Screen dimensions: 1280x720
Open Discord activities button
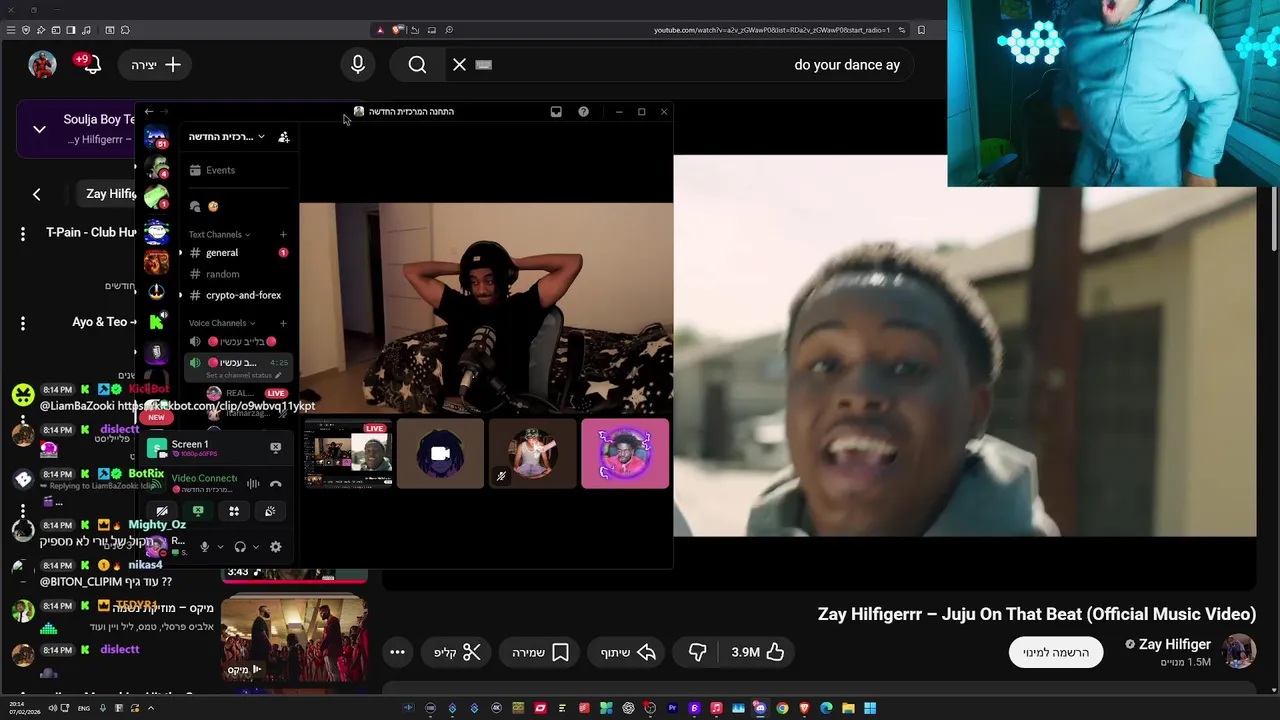tap(234, 511)
